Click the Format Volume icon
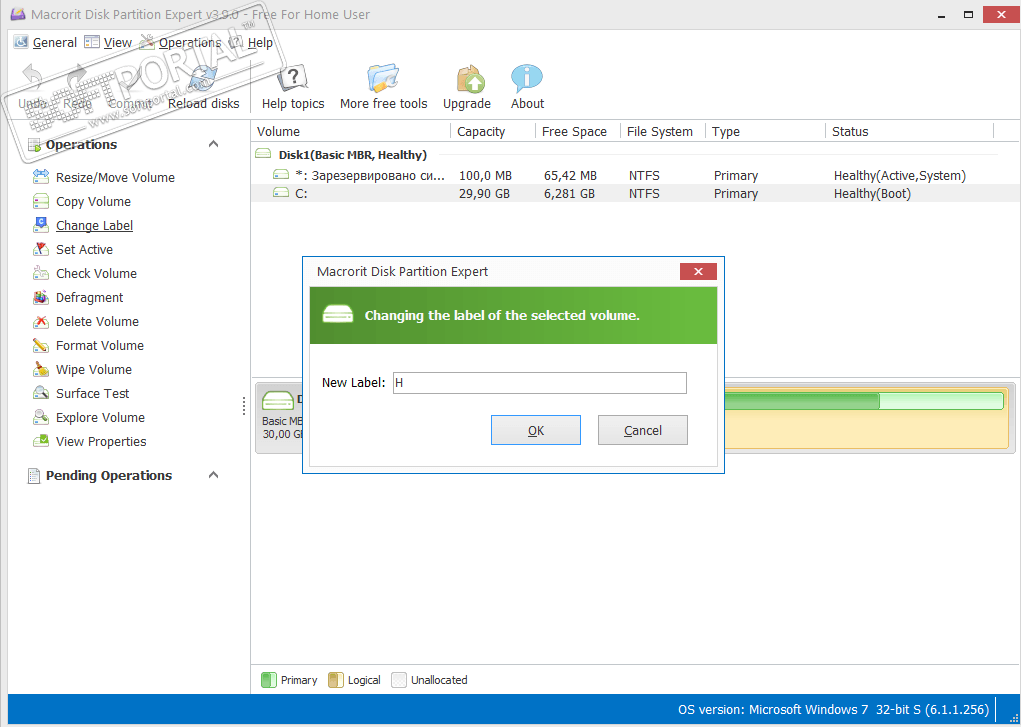The height and width of the screenshot is (727, 1021). click(x=41, y=345)
